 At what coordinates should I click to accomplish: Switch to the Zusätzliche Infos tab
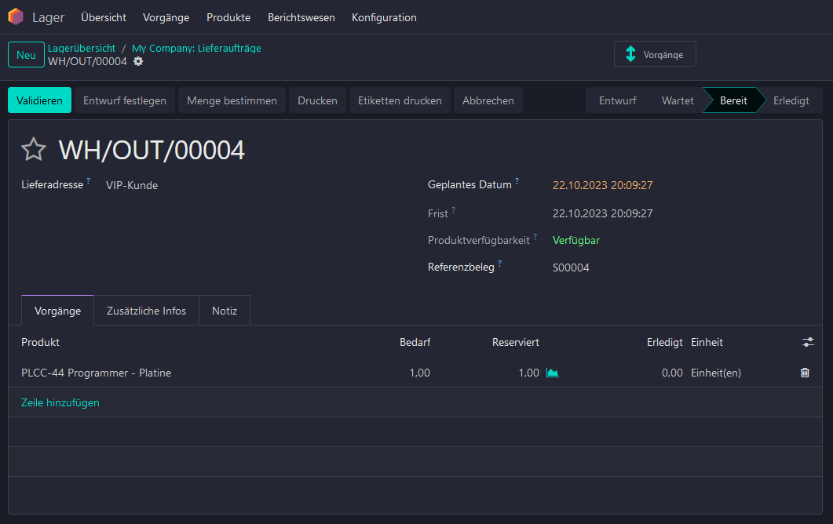click(146, 311)
